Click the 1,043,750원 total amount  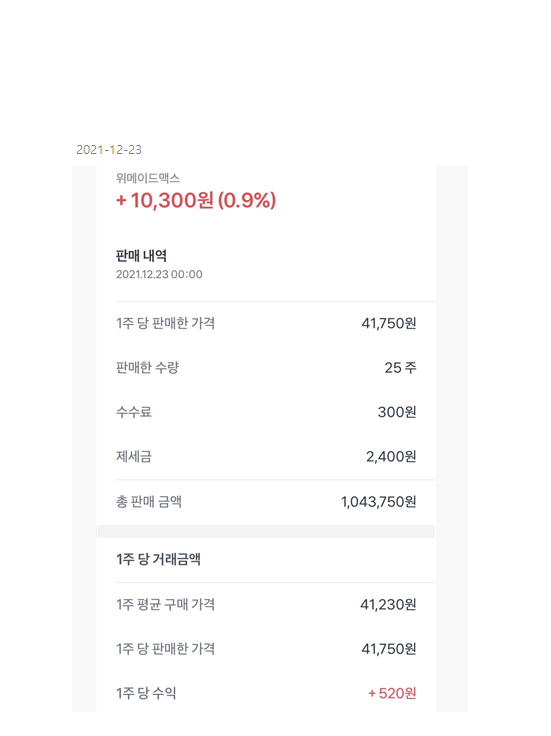tap(379, 502)
